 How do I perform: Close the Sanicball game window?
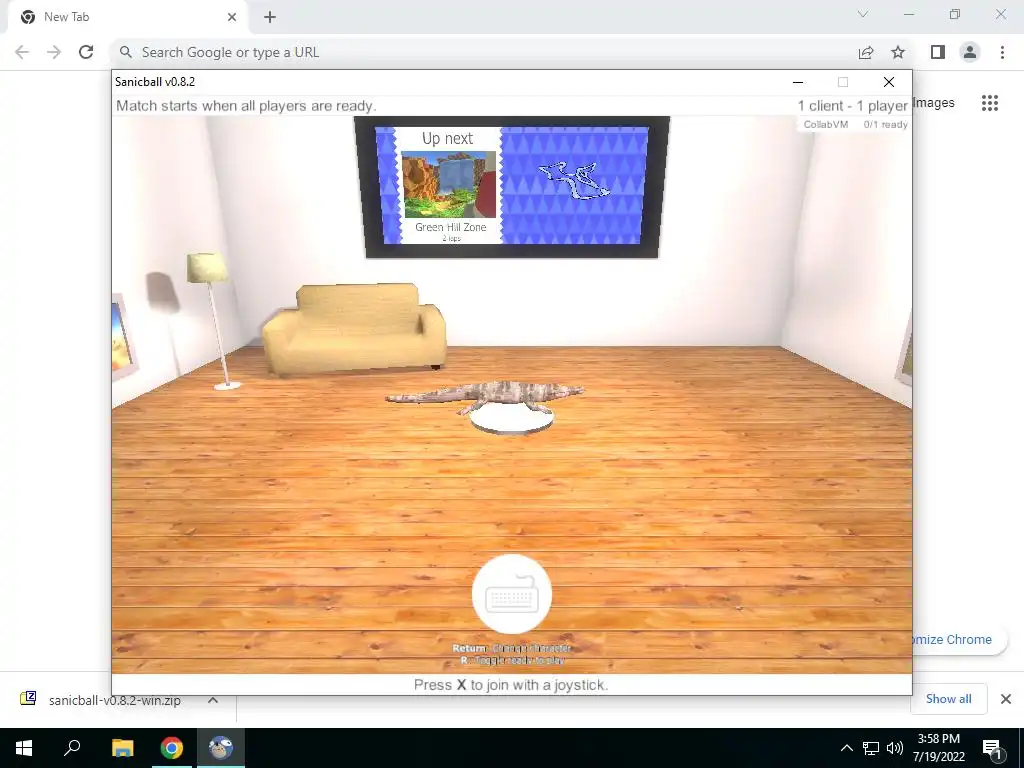pyautogui.click(x=888, y=82)
